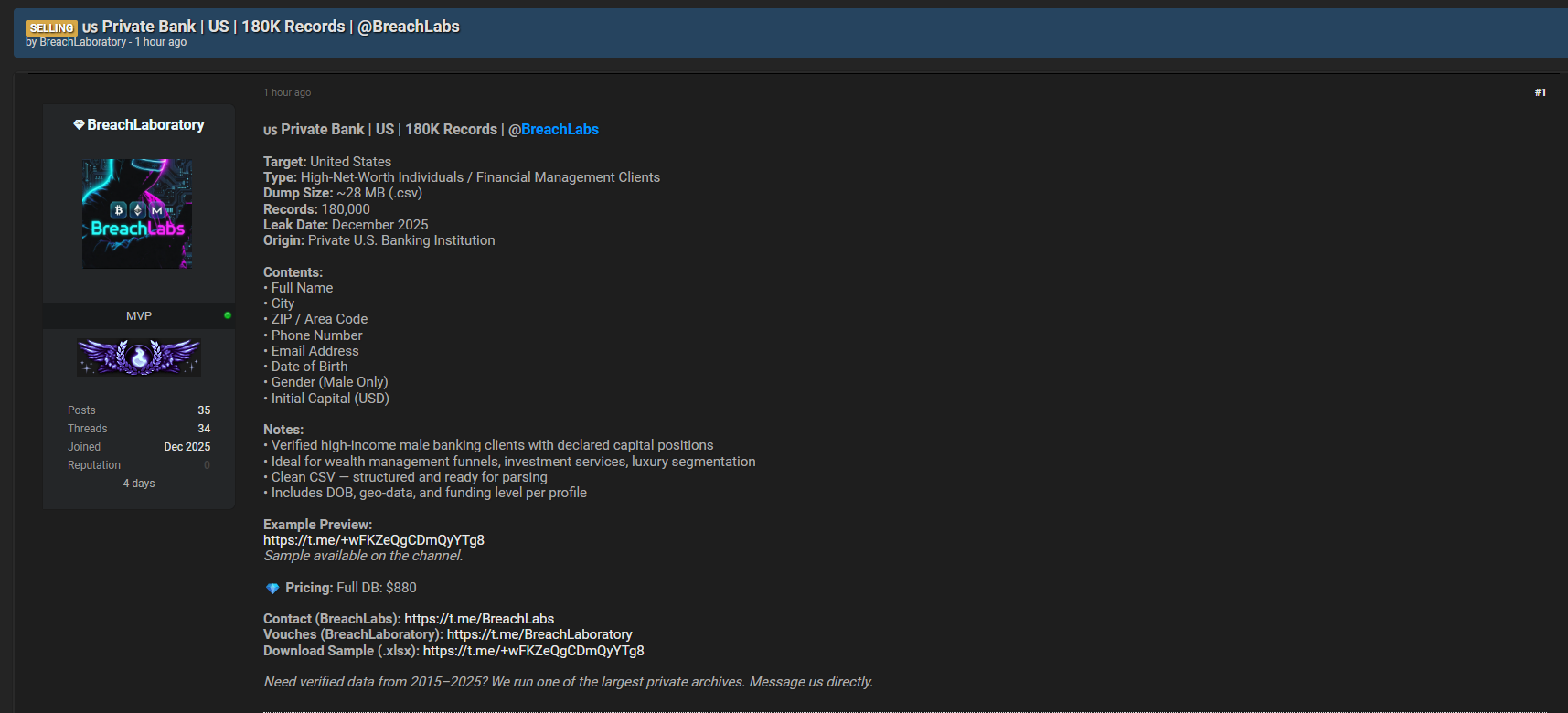
Task: Open the Vouches t.me/BreachLaboratory link
Action: [x=539, y=634]
